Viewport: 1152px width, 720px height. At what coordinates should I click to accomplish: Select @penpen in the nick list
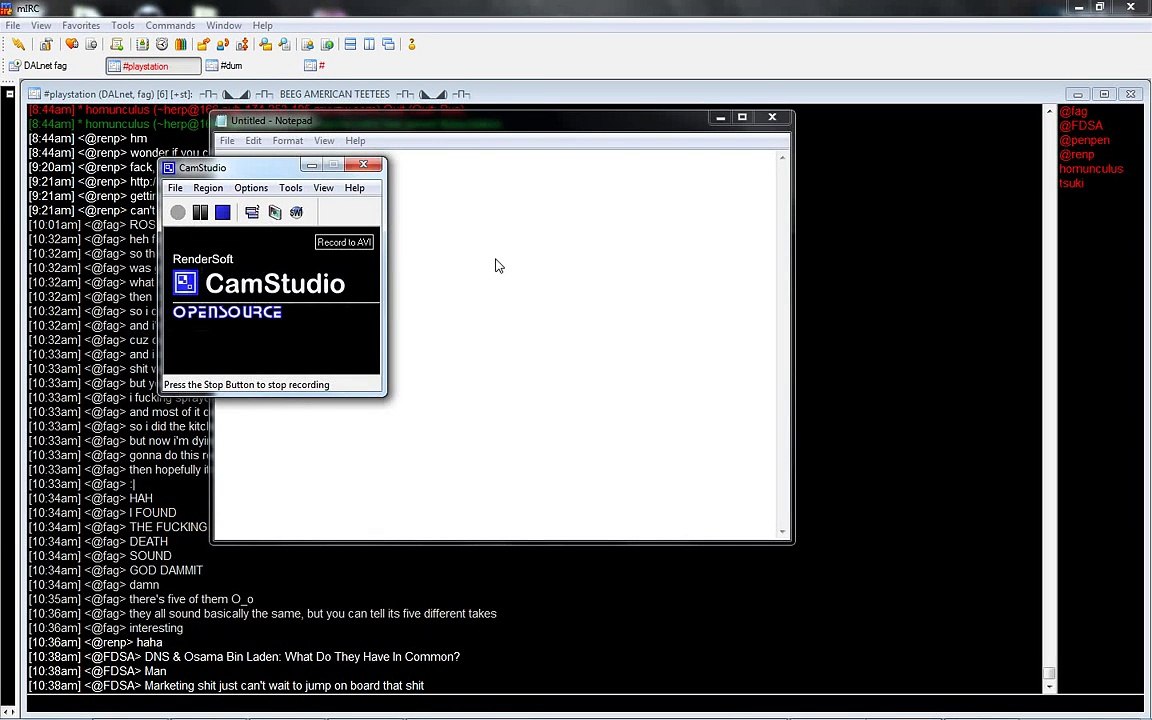click(1084, 140)
